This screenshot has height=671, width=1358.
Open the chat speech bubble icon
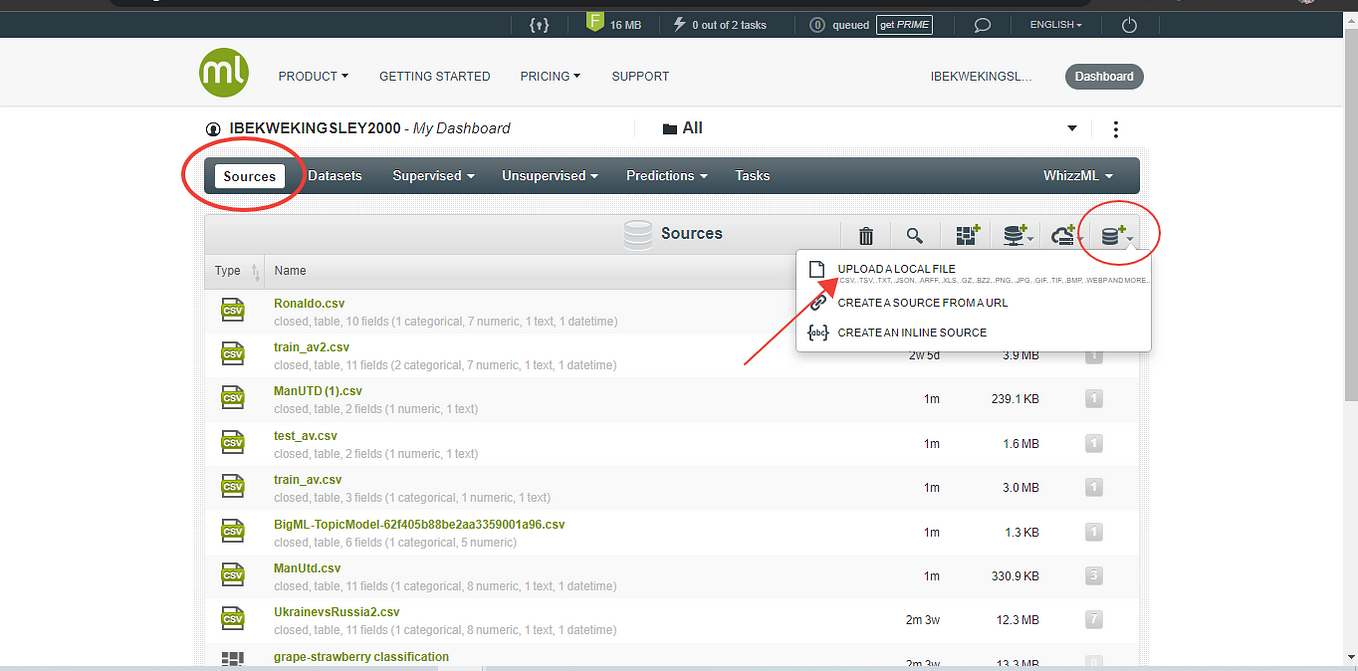click(982, 25)
